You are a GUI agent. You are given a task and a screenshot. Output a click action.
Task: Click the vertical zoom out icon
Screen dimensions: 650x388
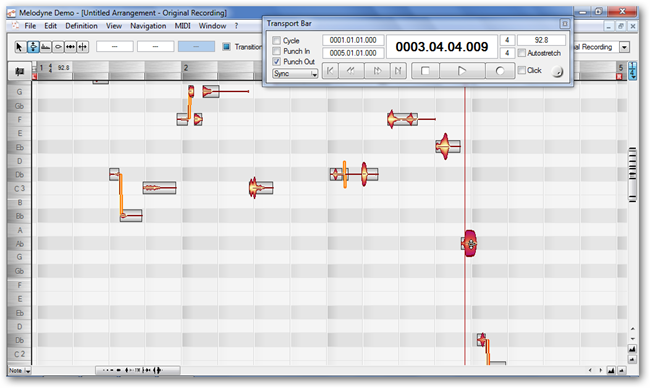coord(632,359)
